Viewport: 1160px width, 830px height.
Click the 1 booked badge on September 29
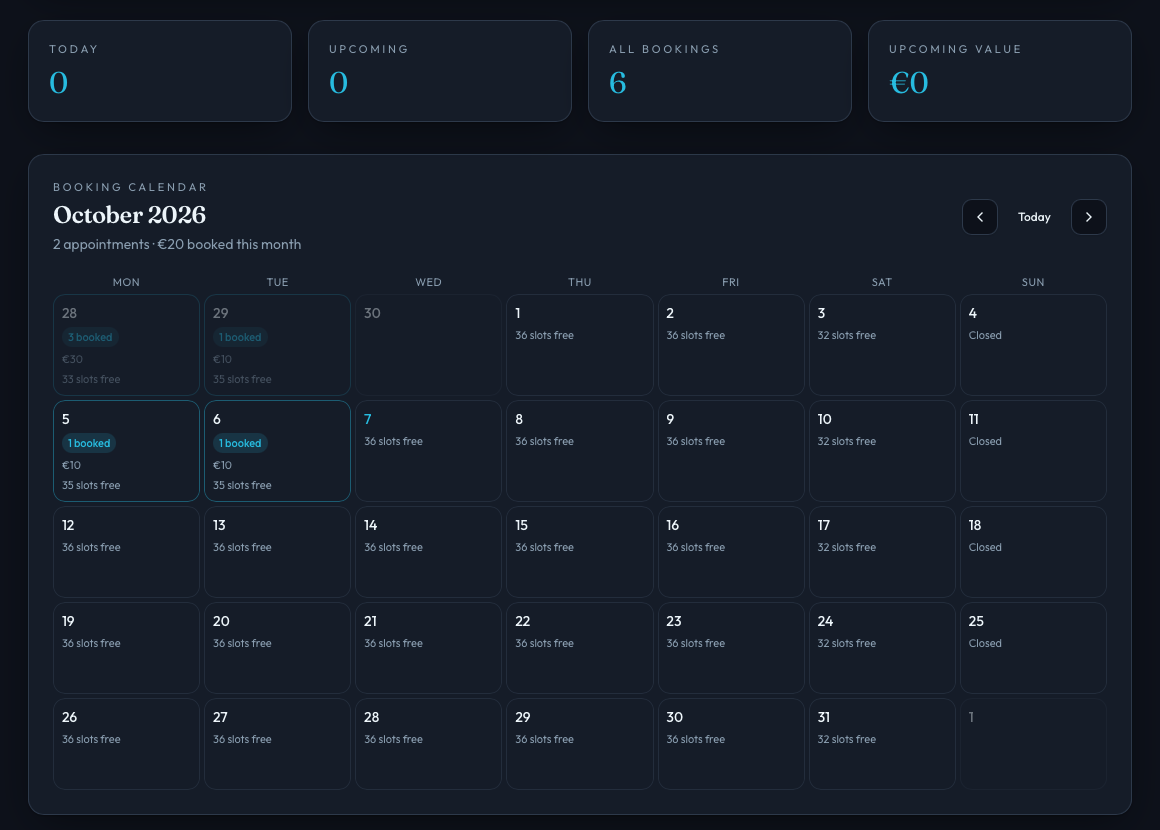pyautogui.click(x=240, y=337)
